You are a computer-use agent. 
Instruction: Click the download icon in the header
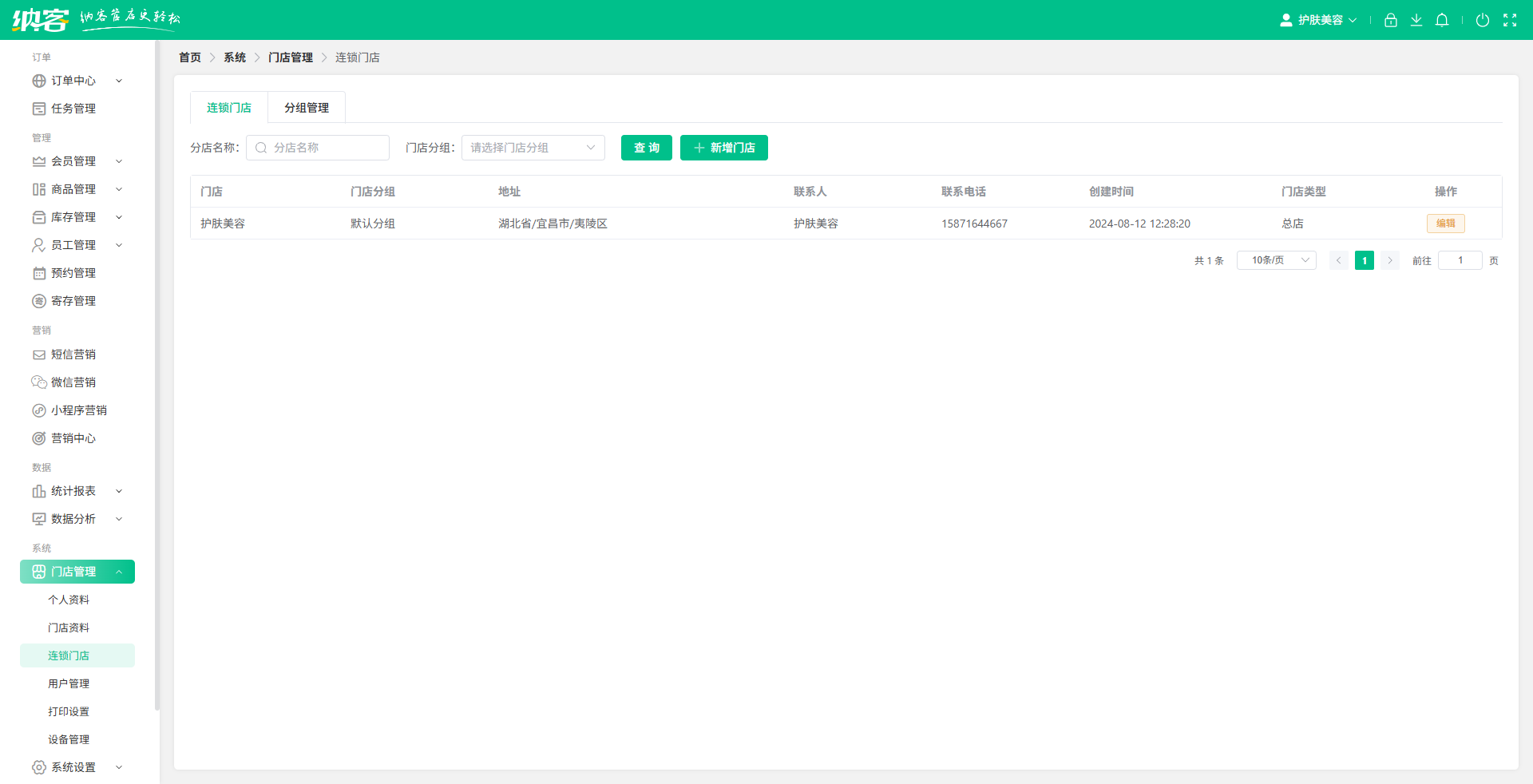coord(1416,20)
